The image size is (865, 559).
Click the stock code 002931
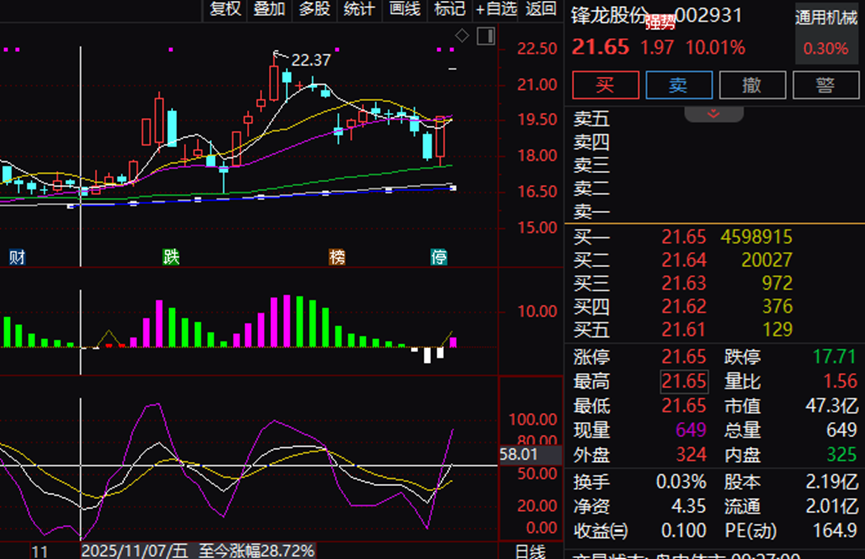(x=708, y=15)
